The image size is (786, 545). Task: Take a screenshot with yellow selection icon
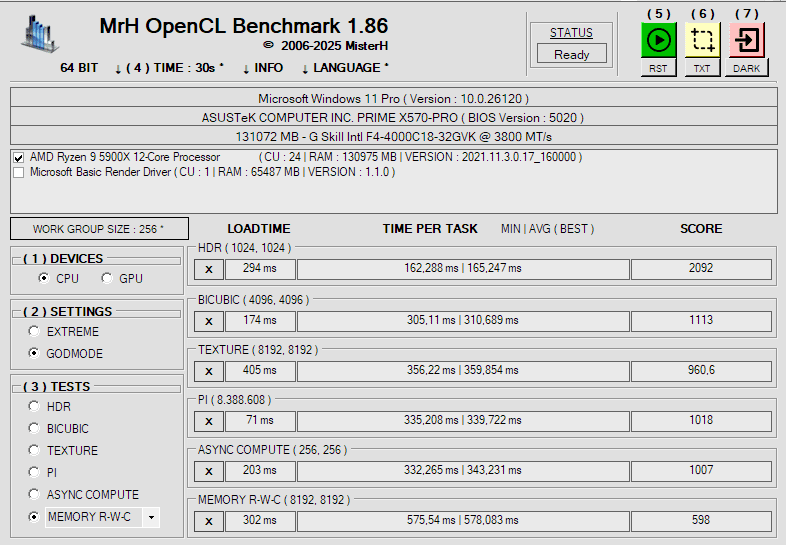click(702, 40)
